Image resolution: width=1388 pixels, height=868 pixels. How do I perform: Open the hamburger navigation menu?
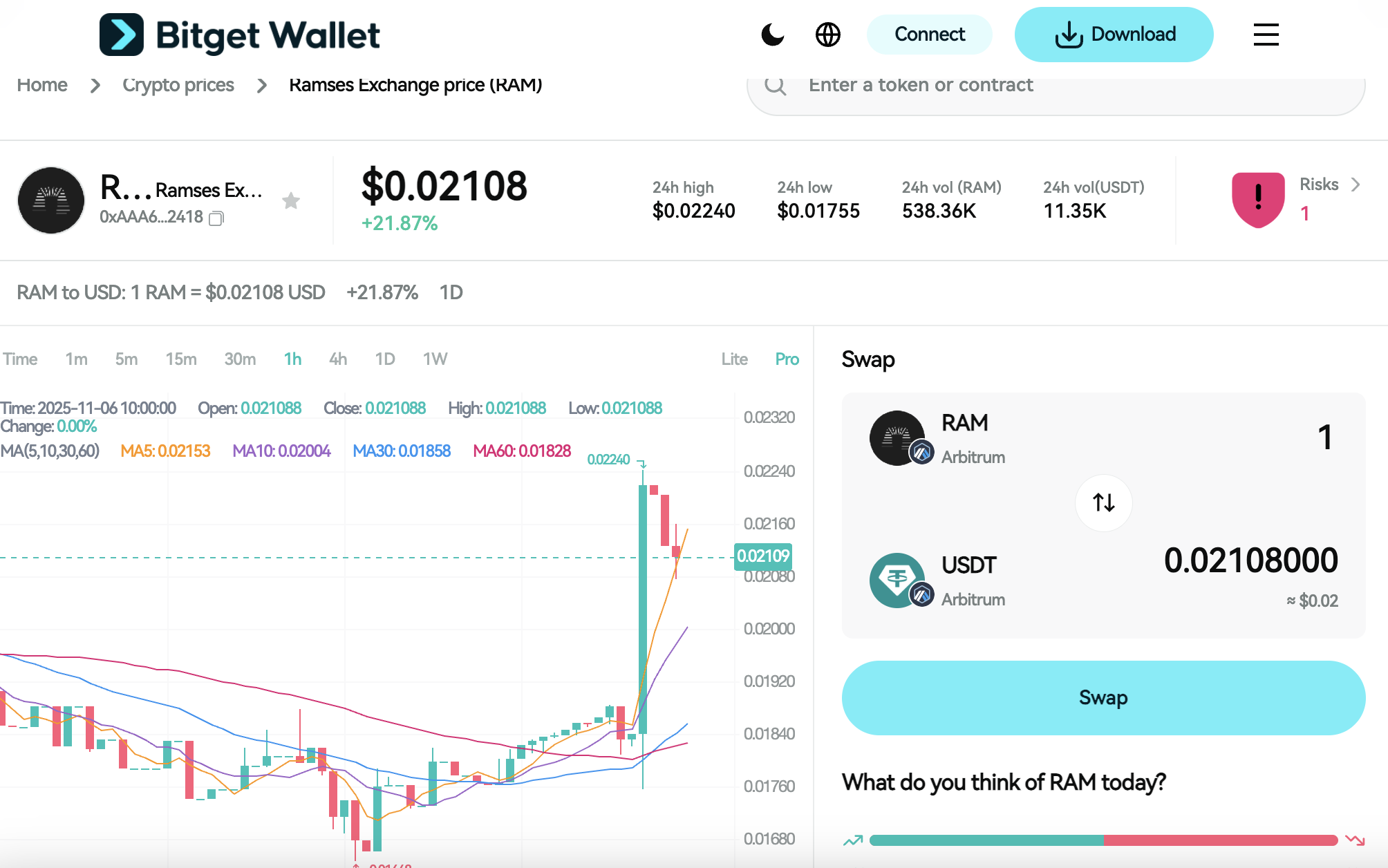(1266, 35)
